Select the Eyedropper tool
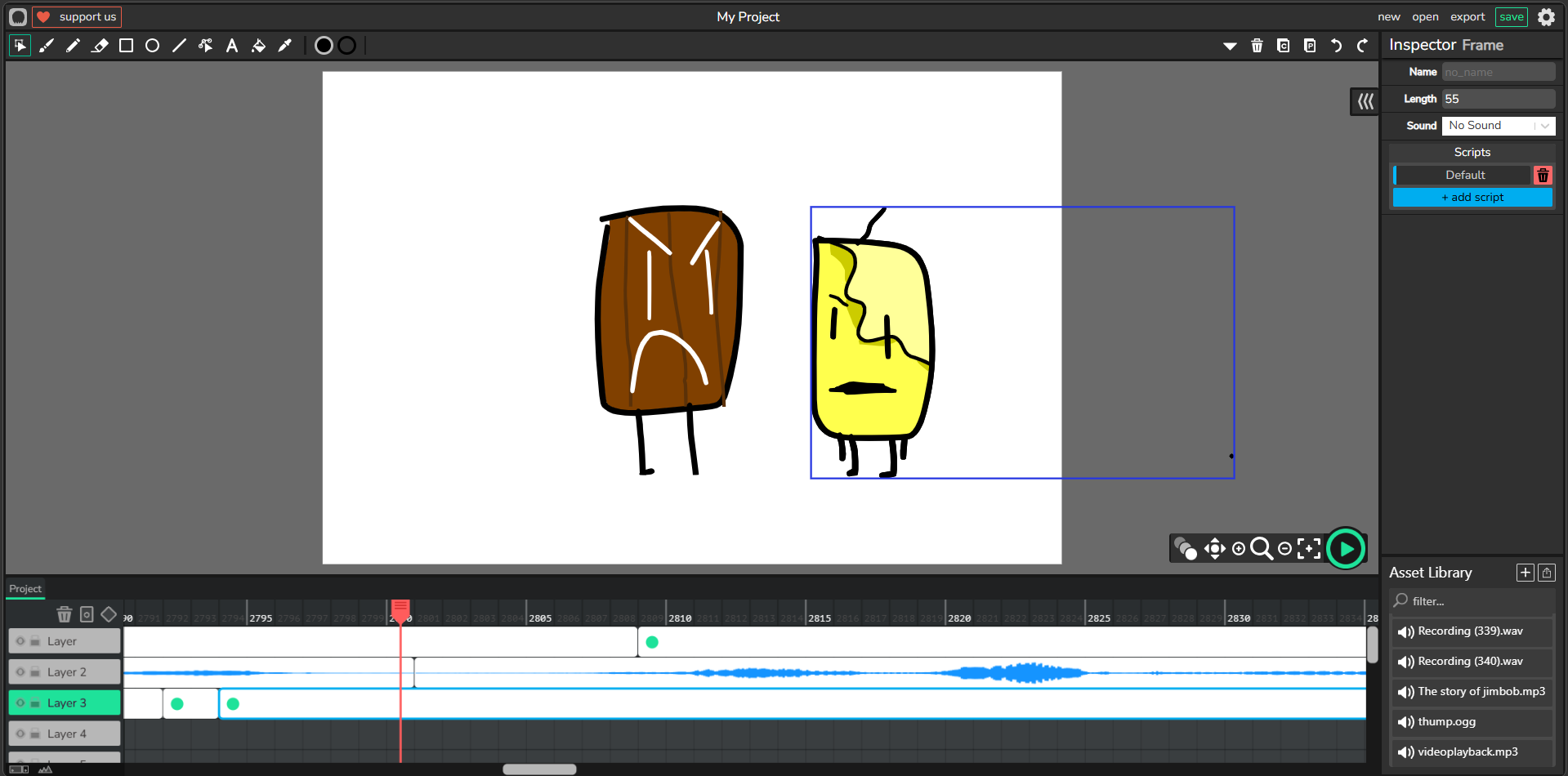 click(285, 46)
